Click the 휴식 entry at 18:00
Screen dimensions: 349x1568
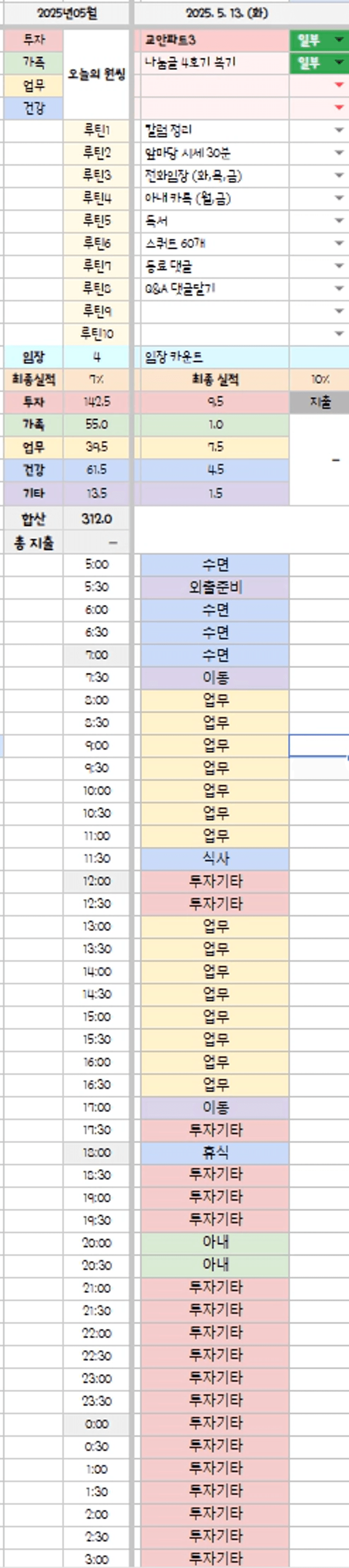click(215, 1152)
